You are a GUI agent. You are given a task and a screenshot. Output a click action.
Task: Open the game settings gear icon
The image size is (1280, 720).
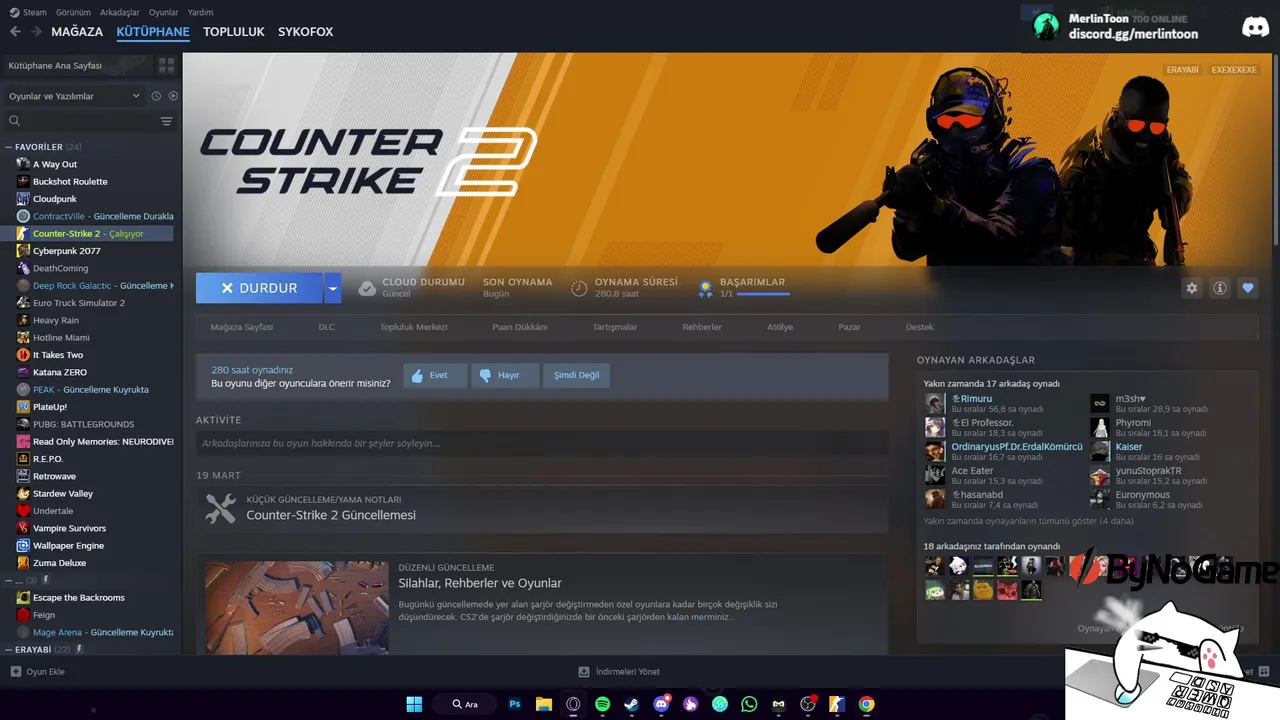(x=1191, y=288)
